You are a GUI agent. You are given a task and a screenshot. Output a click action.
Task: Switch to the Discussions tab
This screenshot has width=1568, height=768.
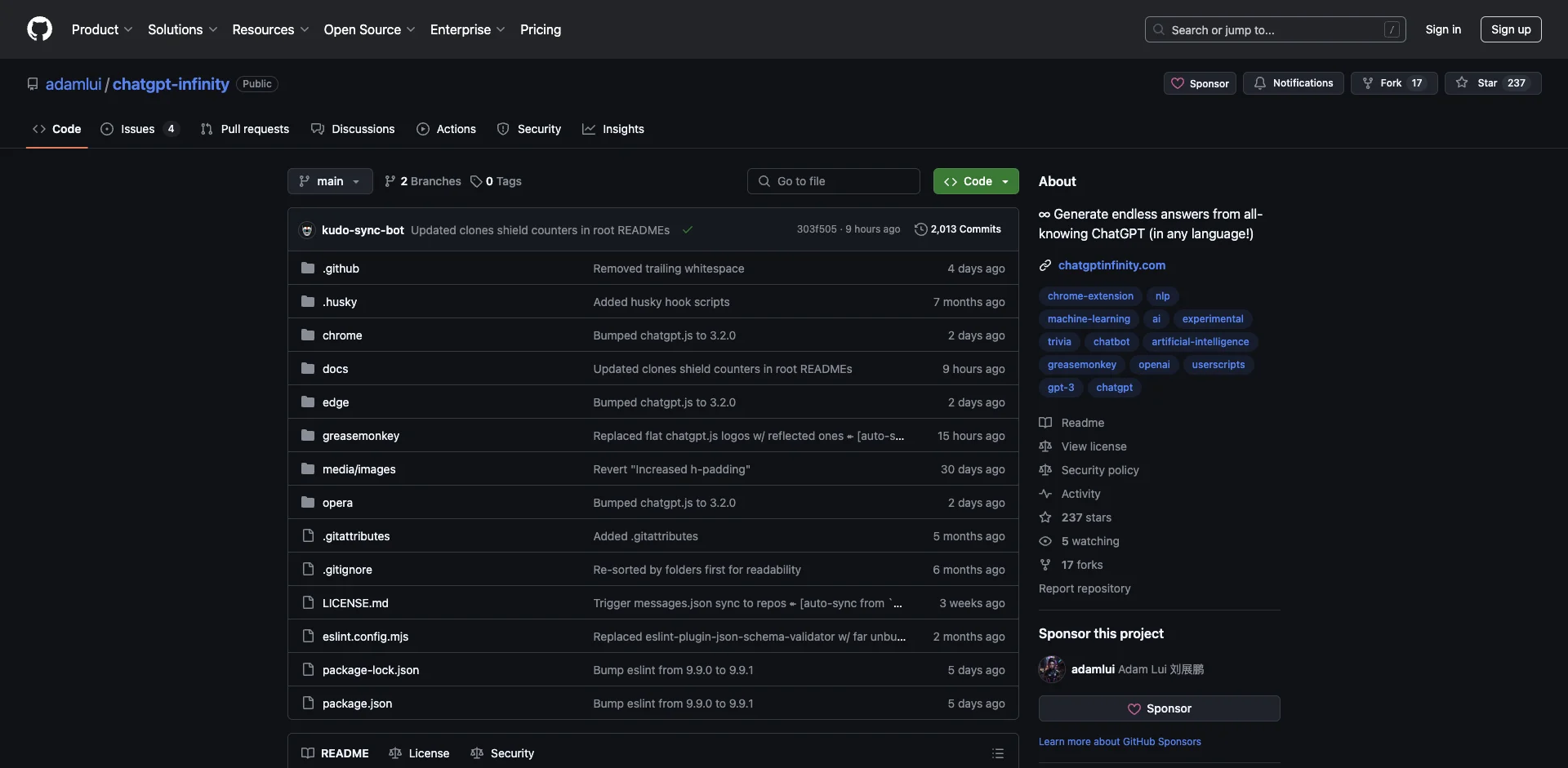[x=353, y=129]
